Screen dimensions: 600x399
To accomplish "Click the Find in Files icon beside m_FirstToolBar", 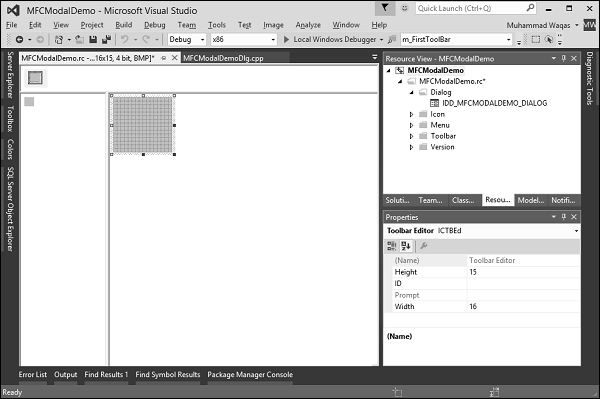I will click(392, 39).
